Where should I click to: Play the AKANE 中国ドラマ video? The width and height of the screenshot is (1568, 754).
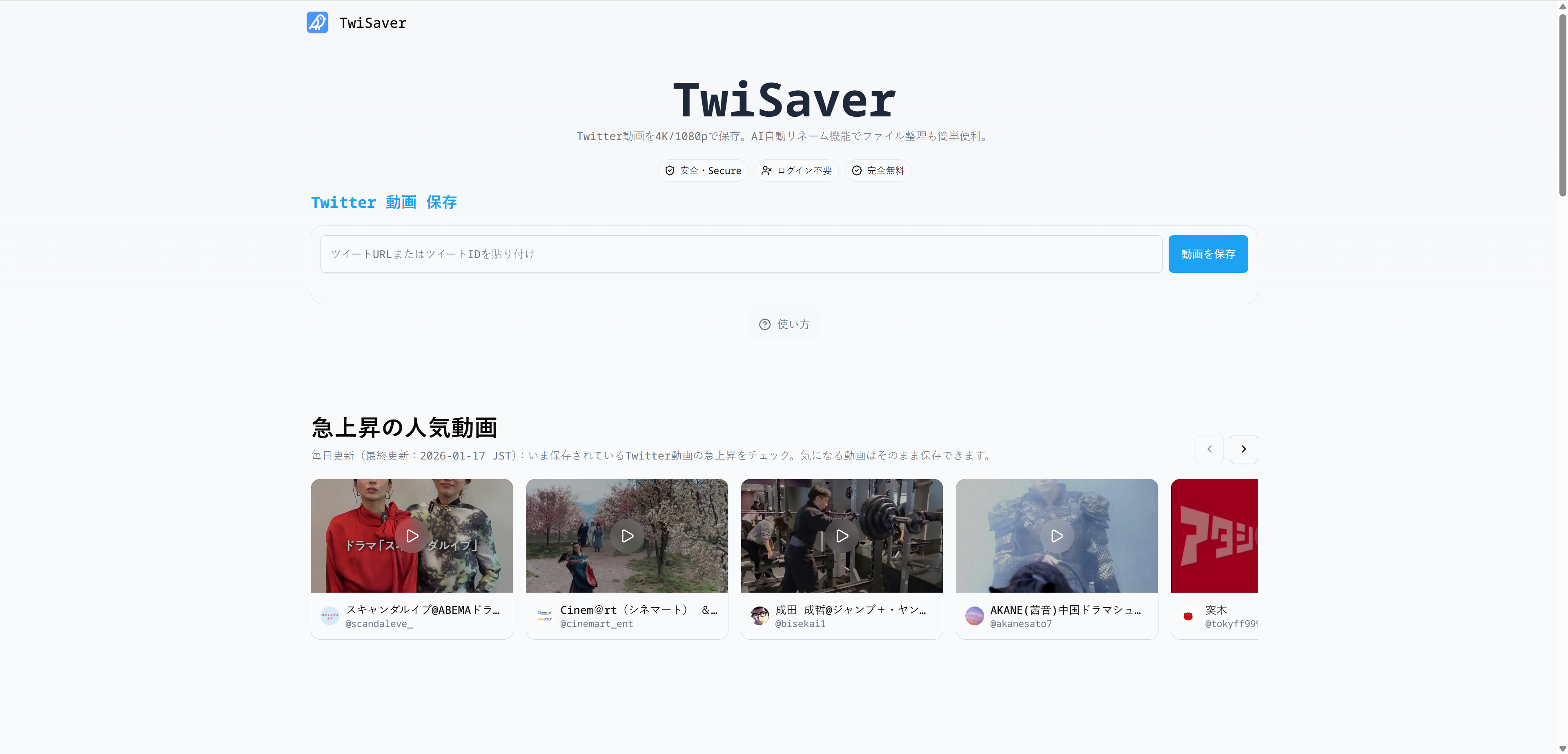pos(1057,536)
